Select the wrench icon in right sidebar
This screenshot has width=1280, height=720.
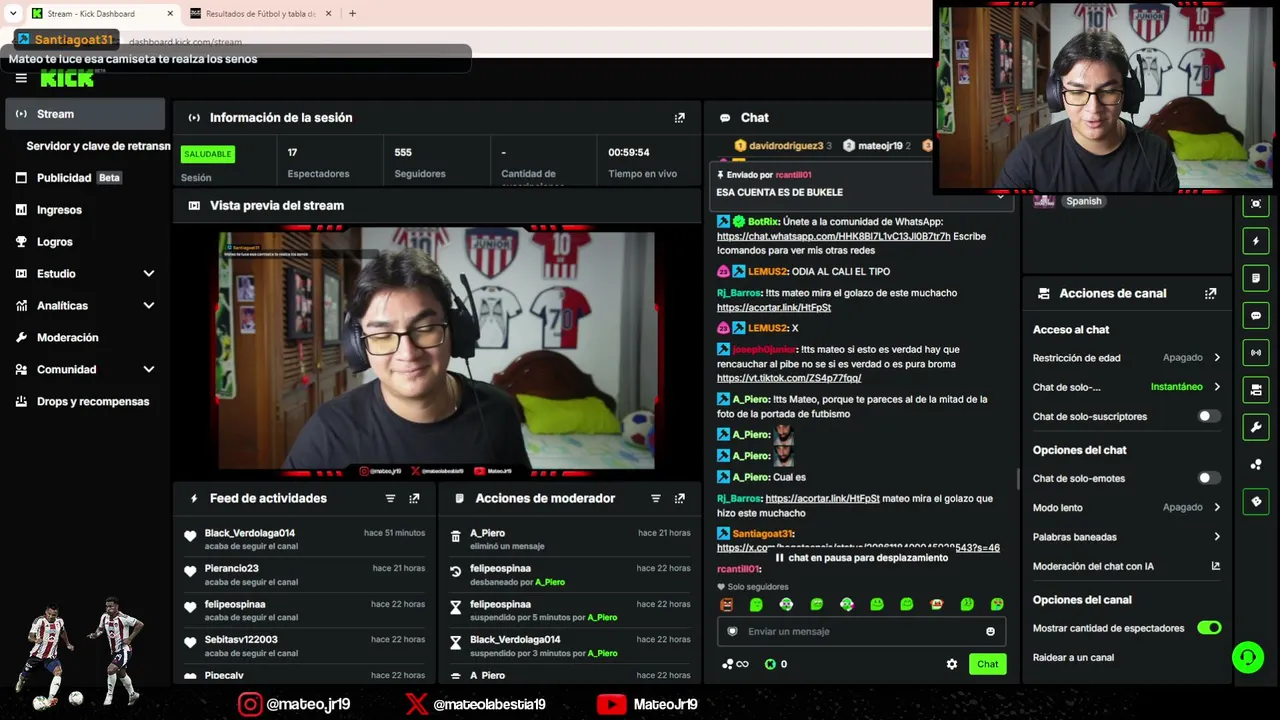[x=1256, y=427]
